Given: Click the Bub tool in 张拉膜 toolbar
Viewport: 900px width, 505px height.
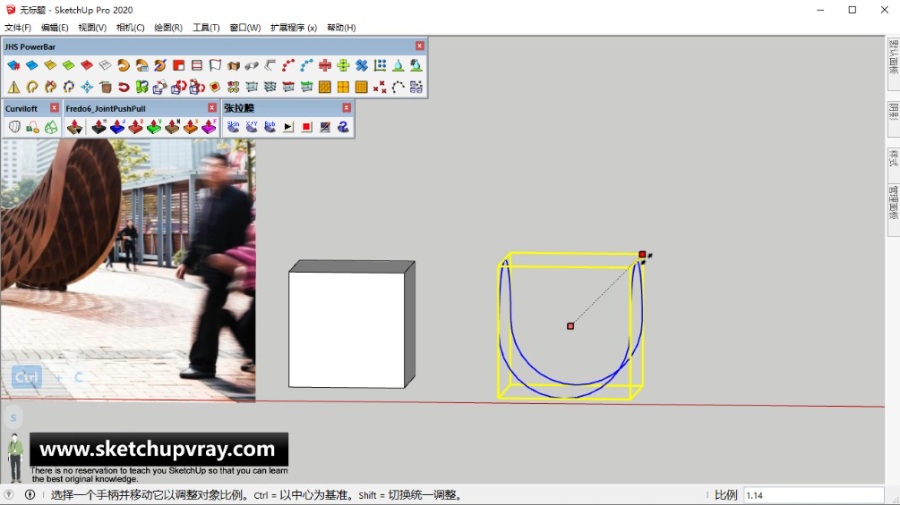Looking at the screenshot, I should [270, 126].
